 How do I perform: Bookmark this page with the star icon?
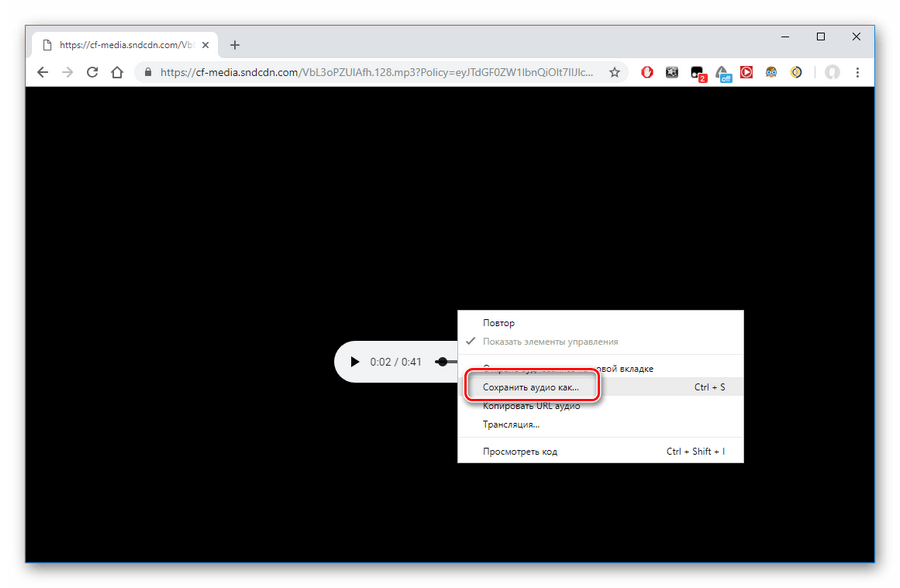pos(614,73)
